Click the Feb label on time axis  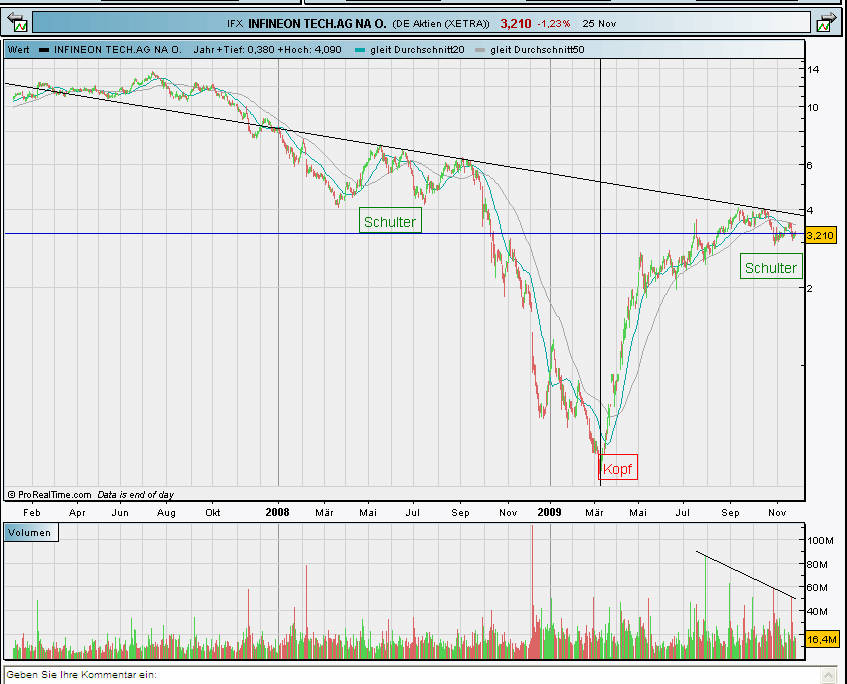point(32,513)
